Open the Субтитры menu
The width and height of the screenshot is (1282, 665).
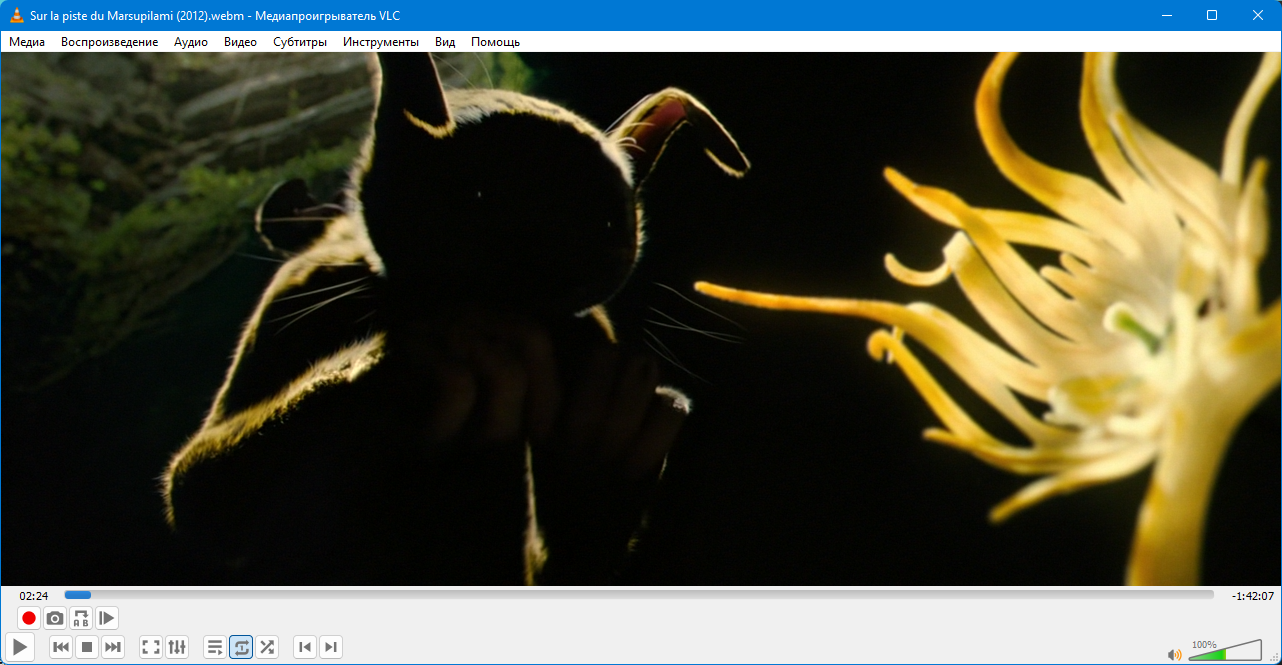(x=300, y=42)
